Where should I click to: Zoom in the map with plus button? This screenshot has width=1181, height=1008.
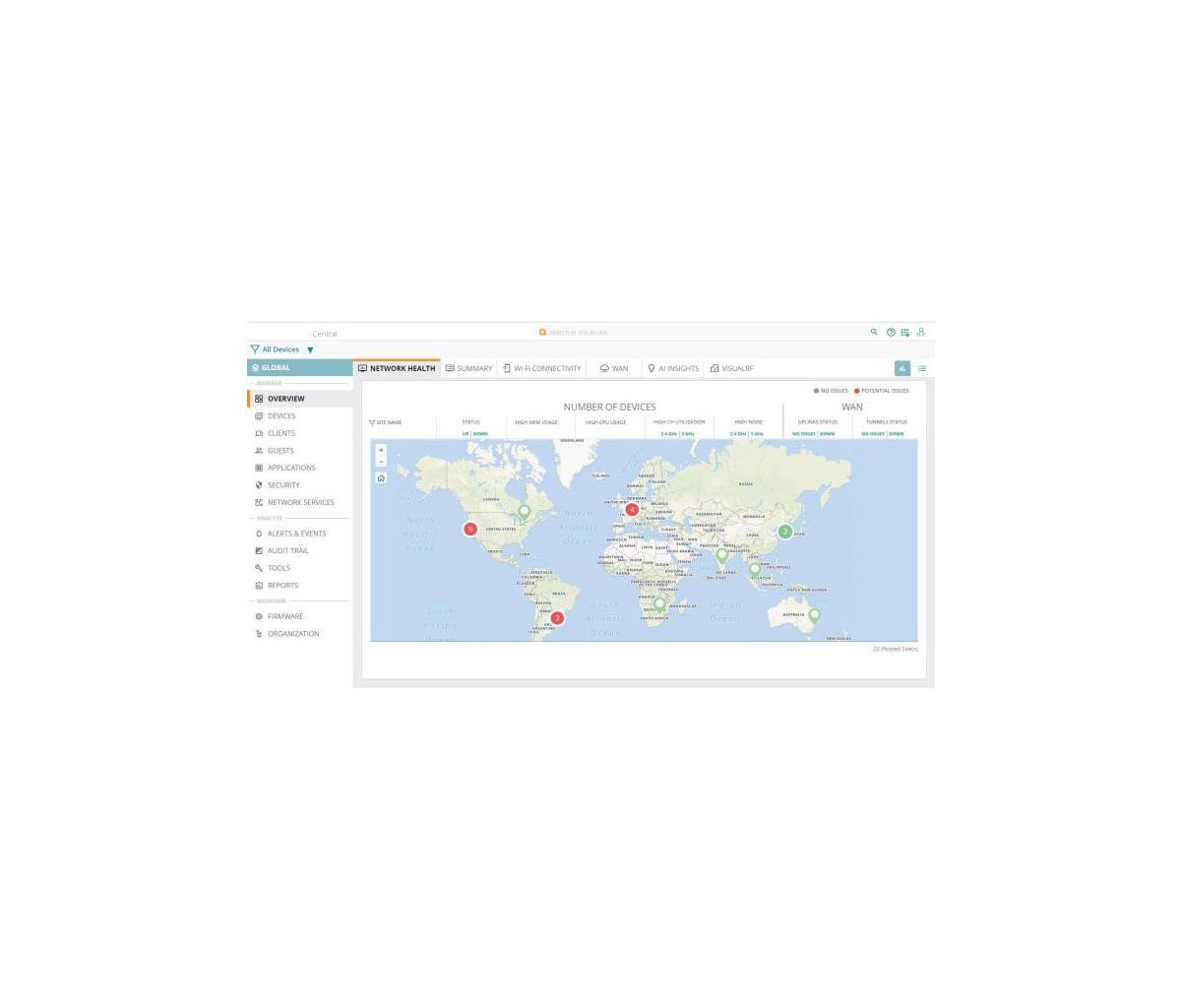coord(381,451)
